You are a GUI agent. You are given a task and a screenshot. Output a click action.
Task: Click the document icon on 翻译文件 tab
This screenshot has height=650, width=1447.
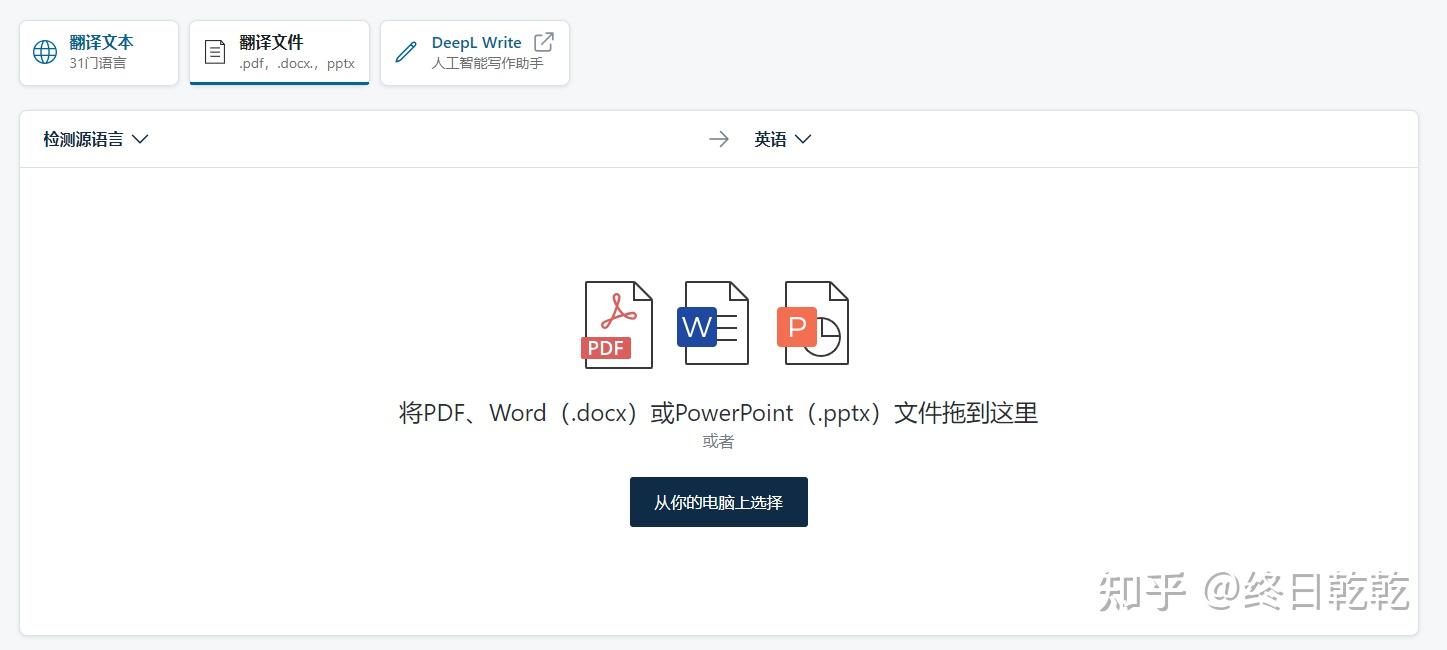(215, 52)
